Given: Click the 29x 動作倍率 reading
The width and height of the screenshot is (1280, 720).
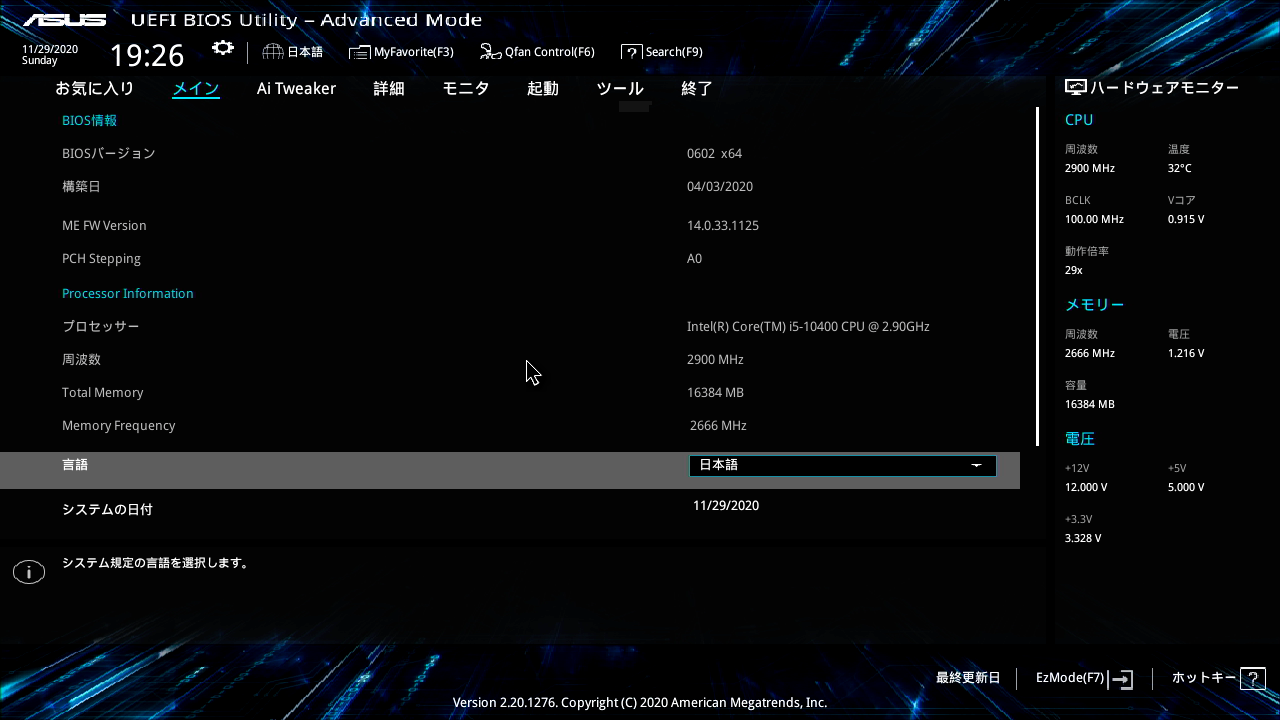Looking at the screenshot, I should [x=1074, y=270].
